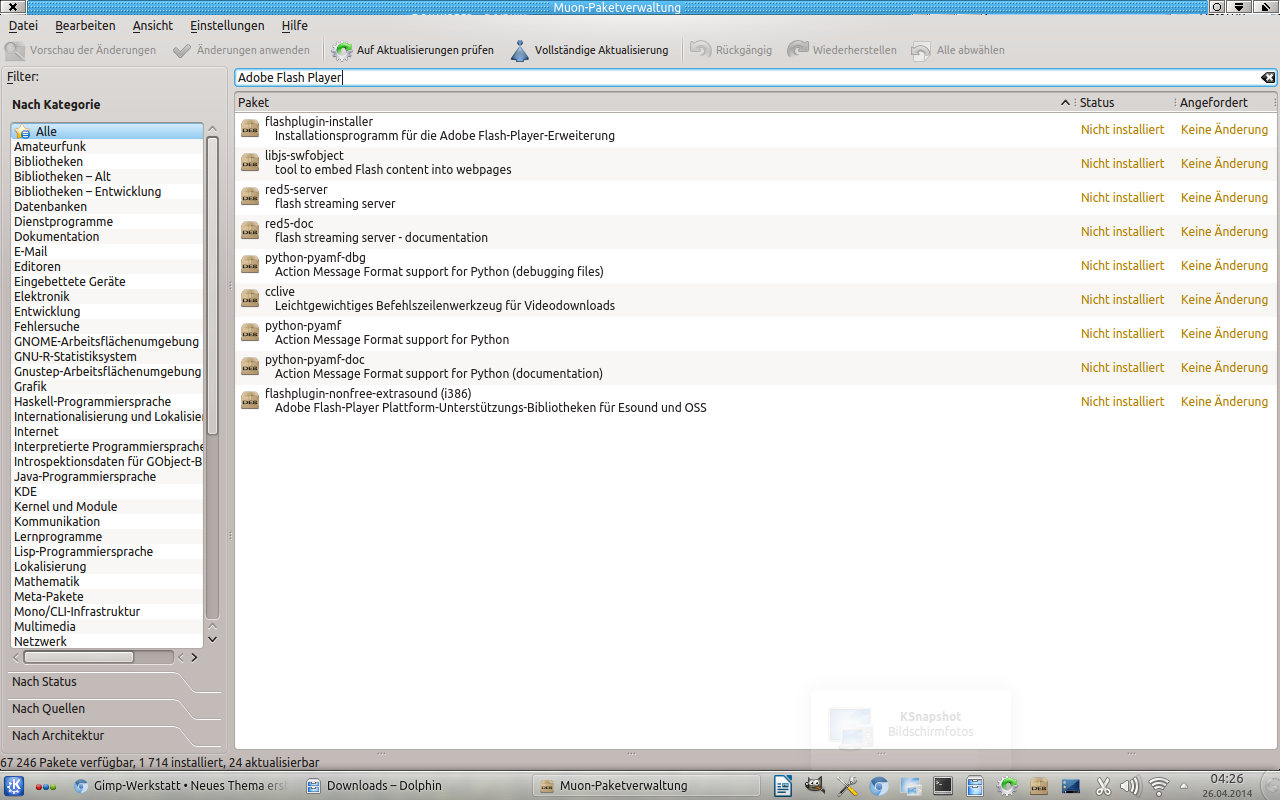Click the DEB icon of libjs-swfobject
Screen dimensions: 1280x800
click(x=250, y=163)
